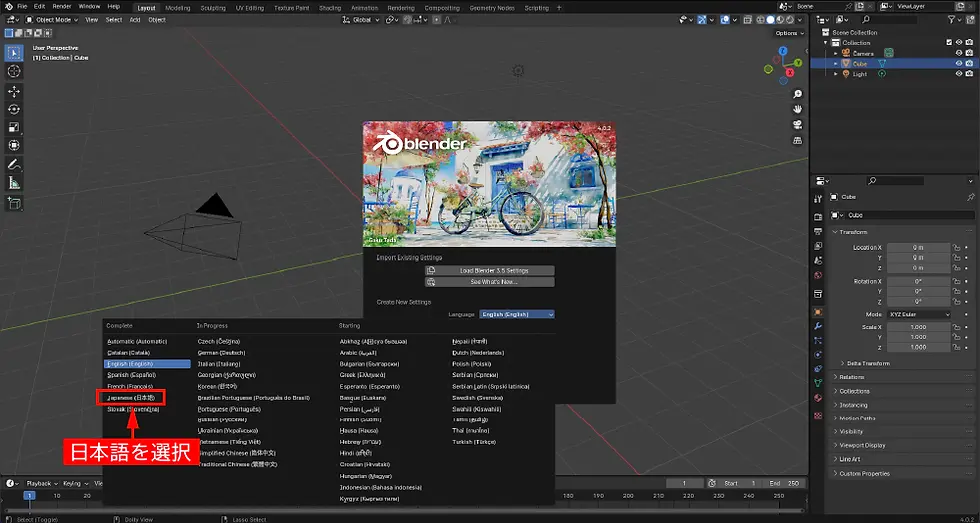This screenshot has width=980, height=523.
Task: Hide the Cube using its eye icon
Action: click(959, 63)
